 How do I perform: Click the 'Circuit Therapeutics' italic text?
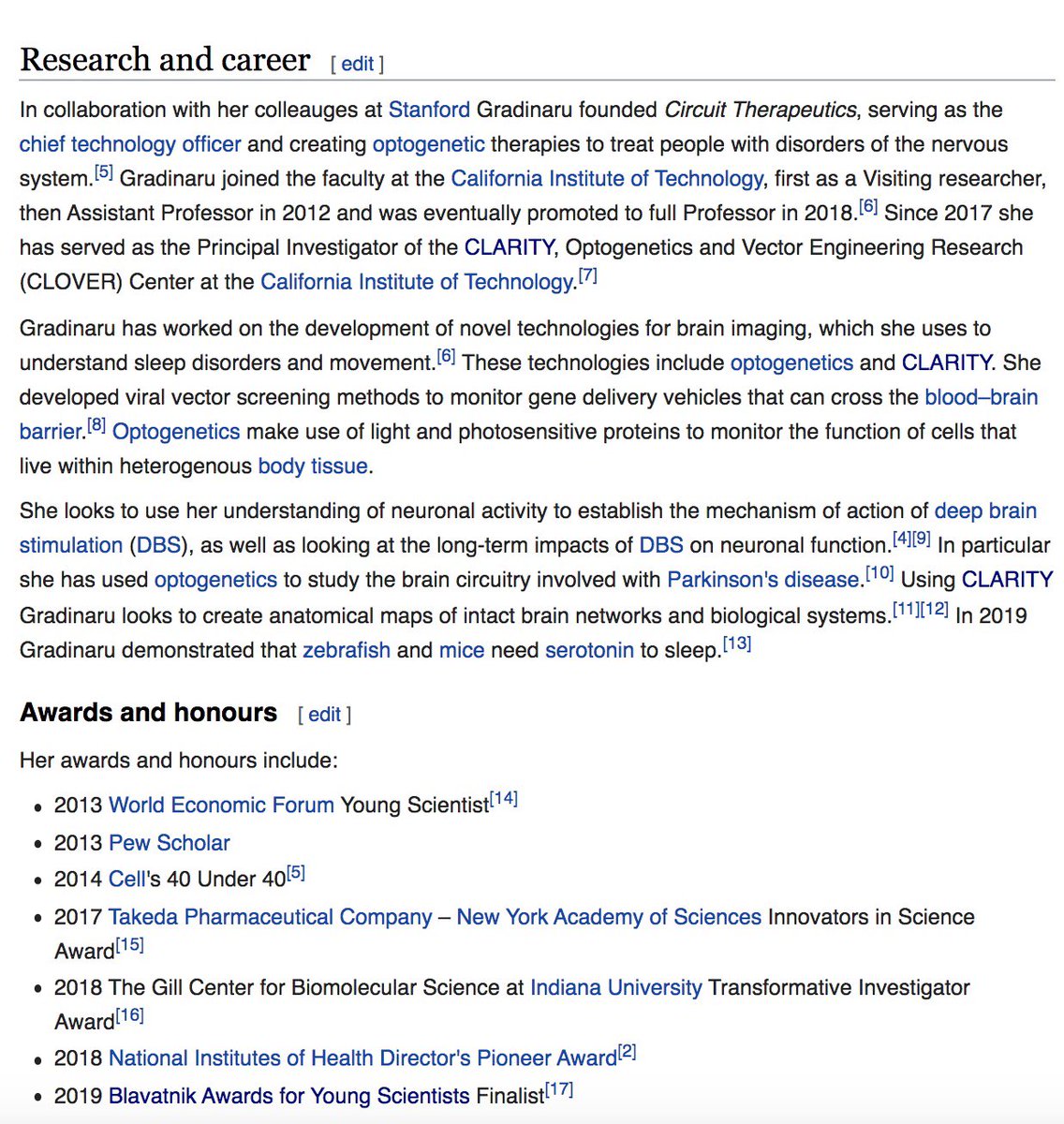760,110
